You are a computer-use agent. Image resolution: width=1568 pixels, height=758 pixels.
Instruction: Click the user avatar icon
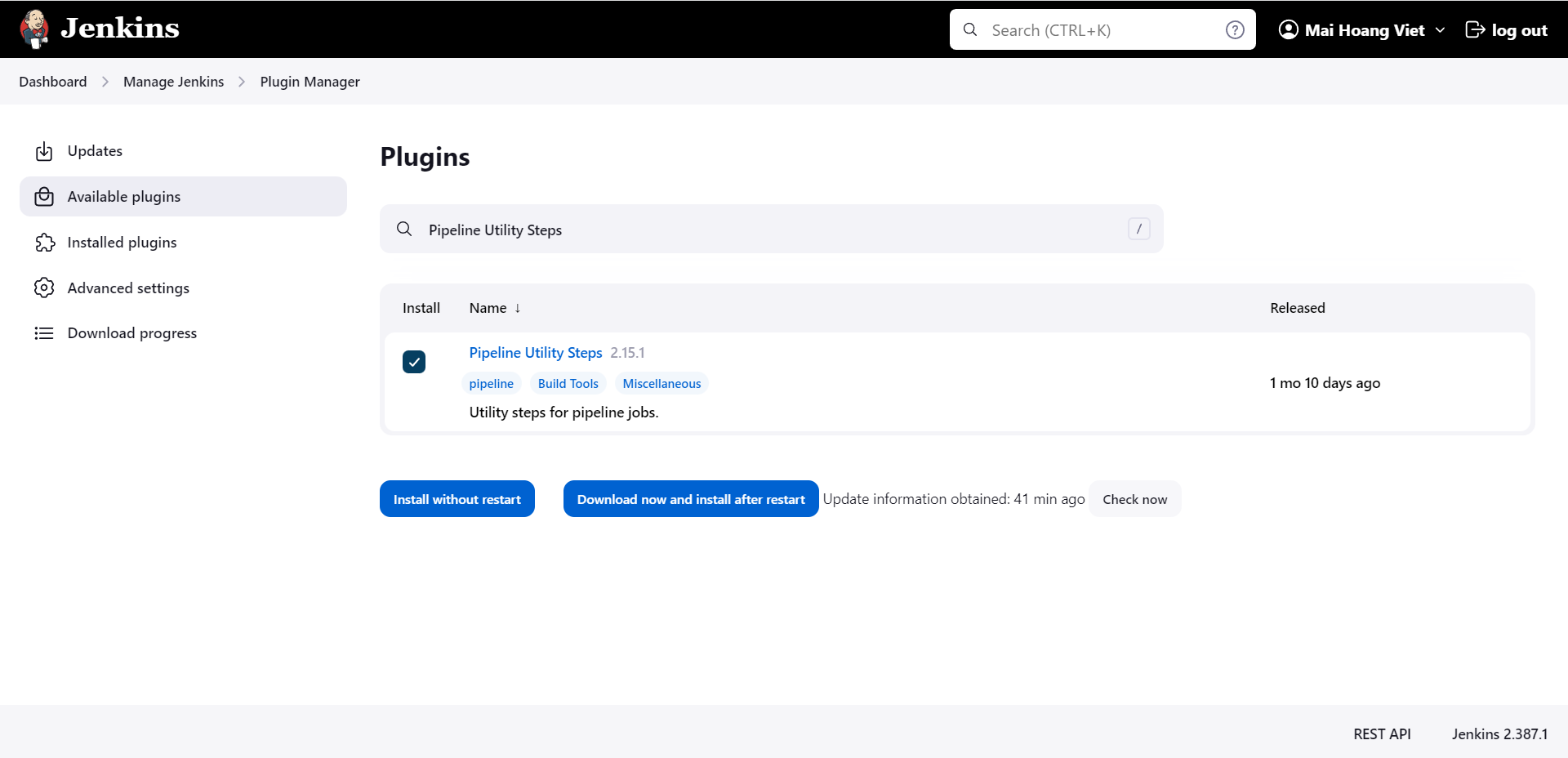coord(1288,29)
